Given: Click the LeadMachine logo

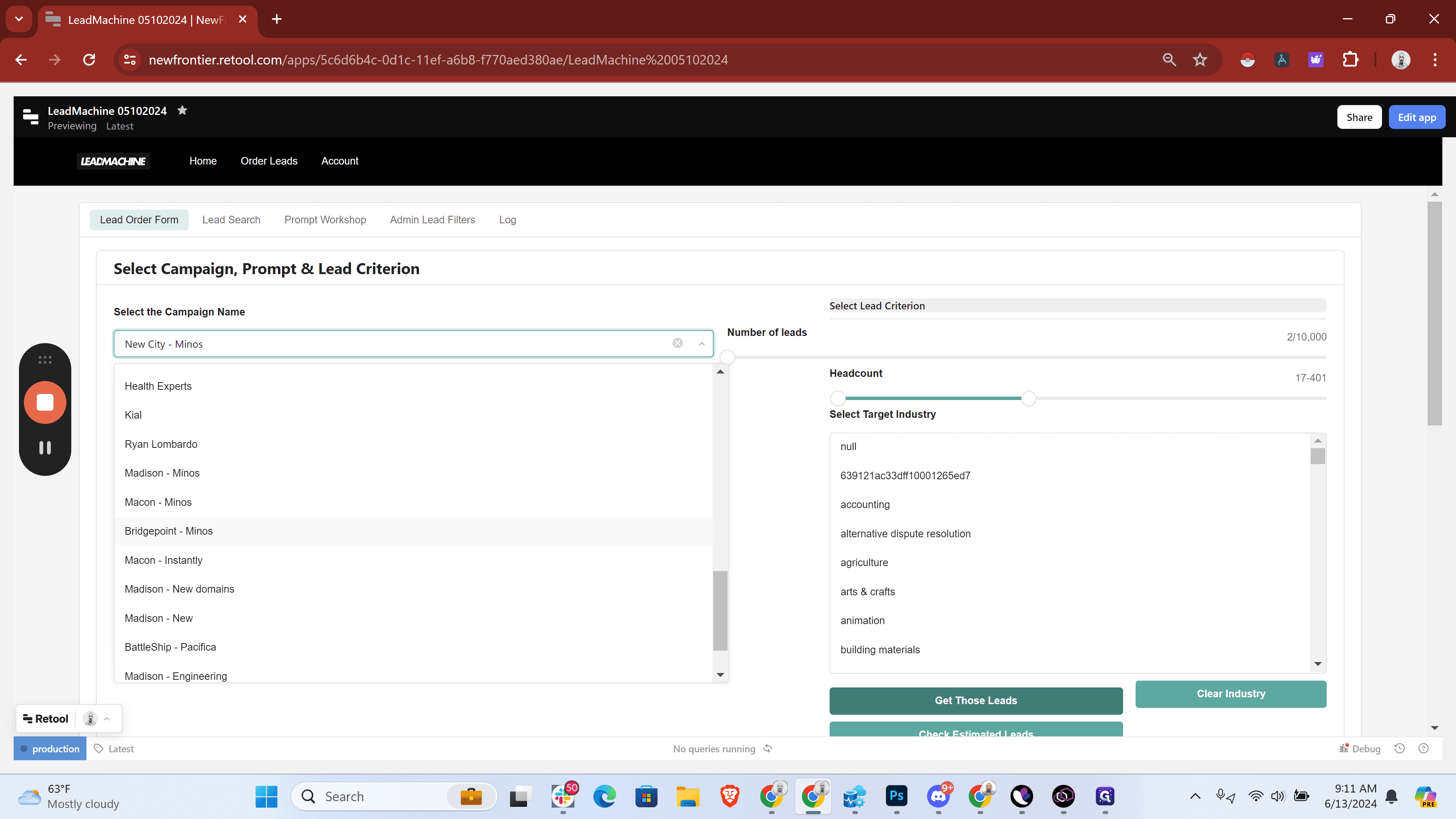Looking at the screenshot, I should 113,161.
